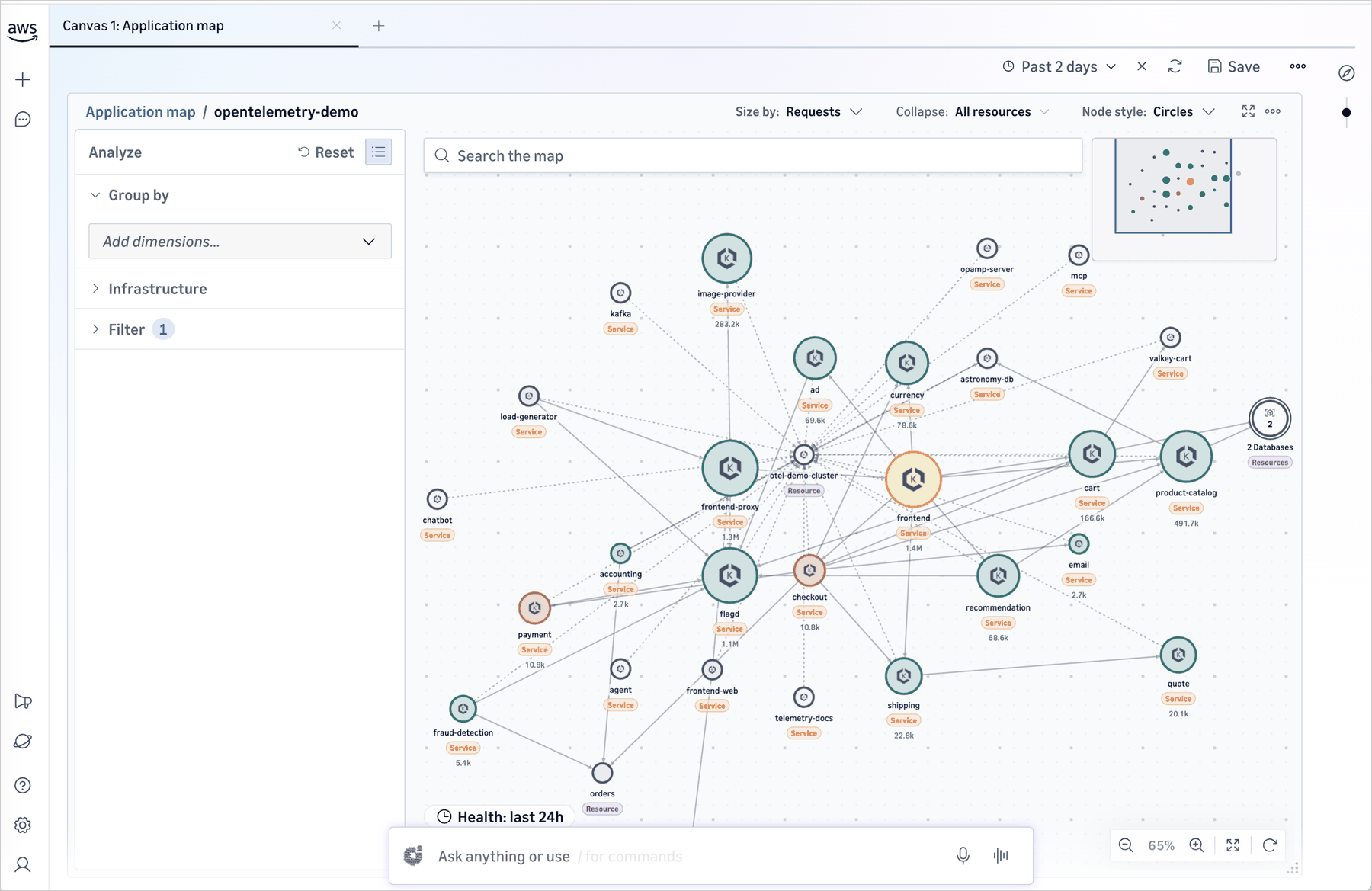The height and width of the screenshot is (891, 1372).
Task: Toggle the Analyze panel list view button
Action: pyautogui.click(x=379, y=152)
